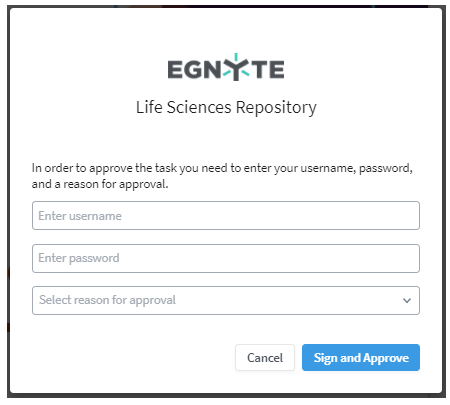Click the Egnyte logo

[226, 67]
